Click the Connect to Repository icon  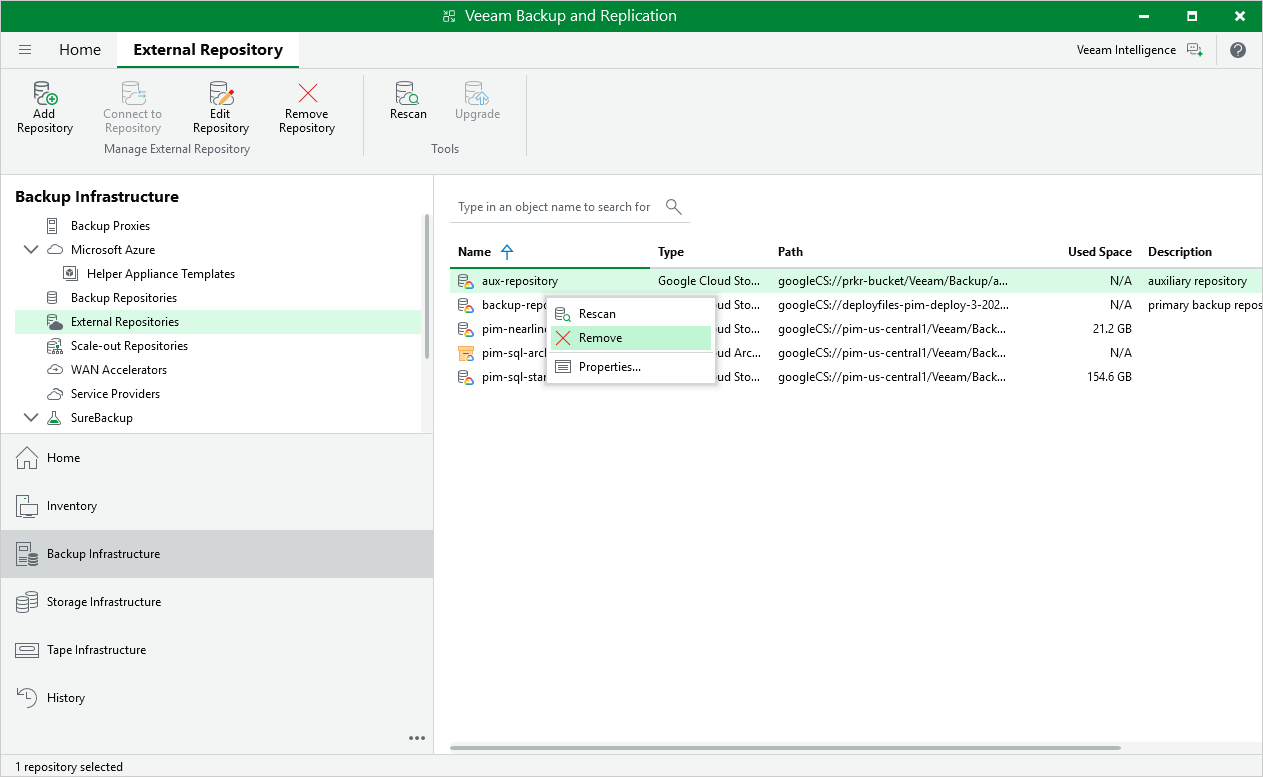click(133, 93)
